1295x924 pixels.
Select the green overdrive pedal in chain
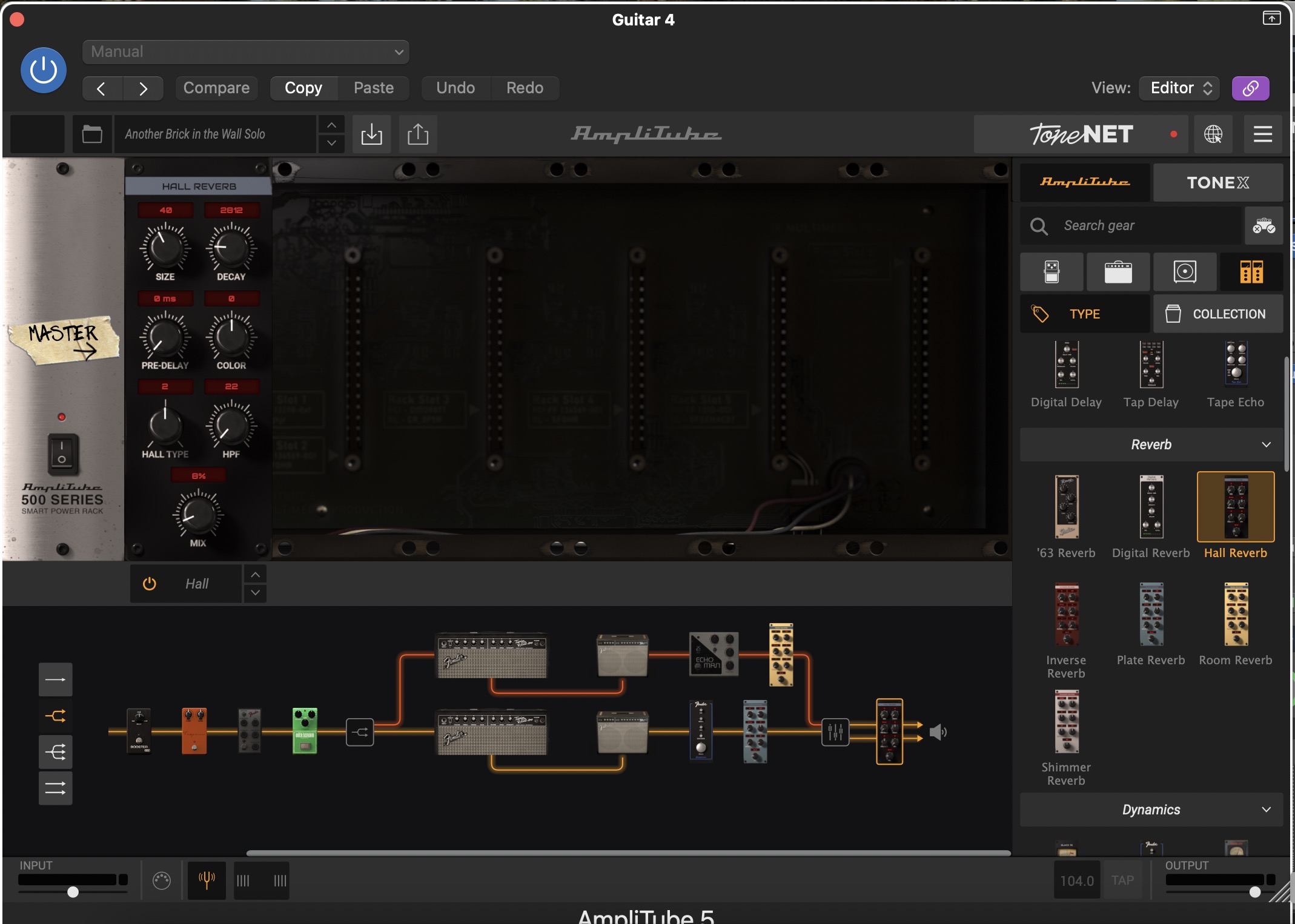305,731
